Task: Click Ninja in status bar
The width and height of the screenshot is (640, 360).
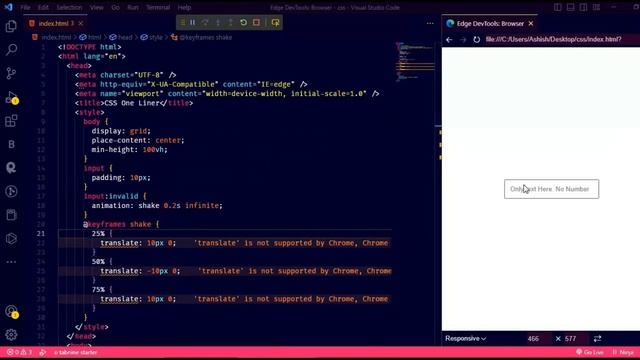Action: pyautogui.click(x=623, y=352)
